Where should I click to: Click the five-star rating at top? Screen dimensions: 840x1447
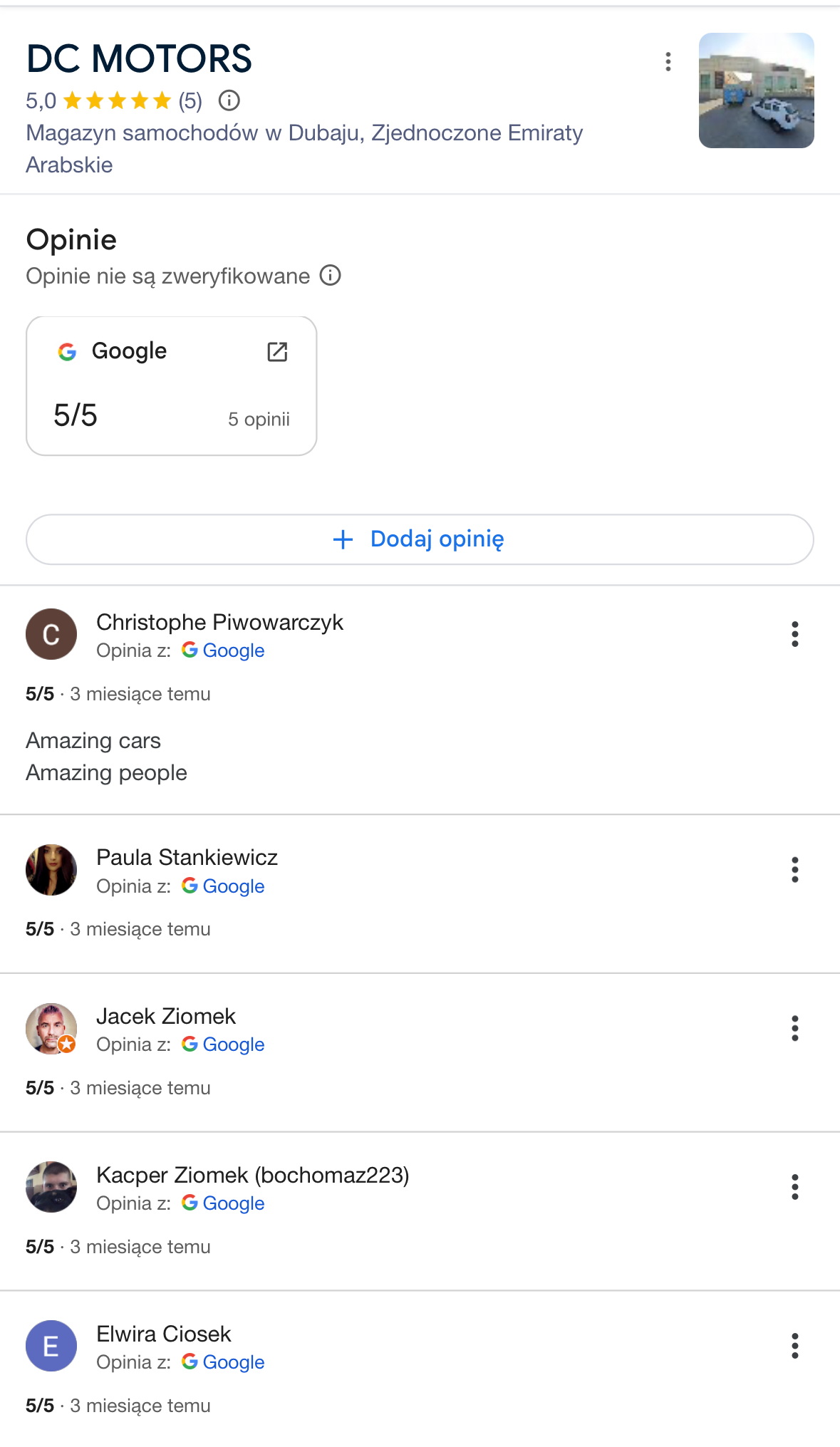[117, 101]
